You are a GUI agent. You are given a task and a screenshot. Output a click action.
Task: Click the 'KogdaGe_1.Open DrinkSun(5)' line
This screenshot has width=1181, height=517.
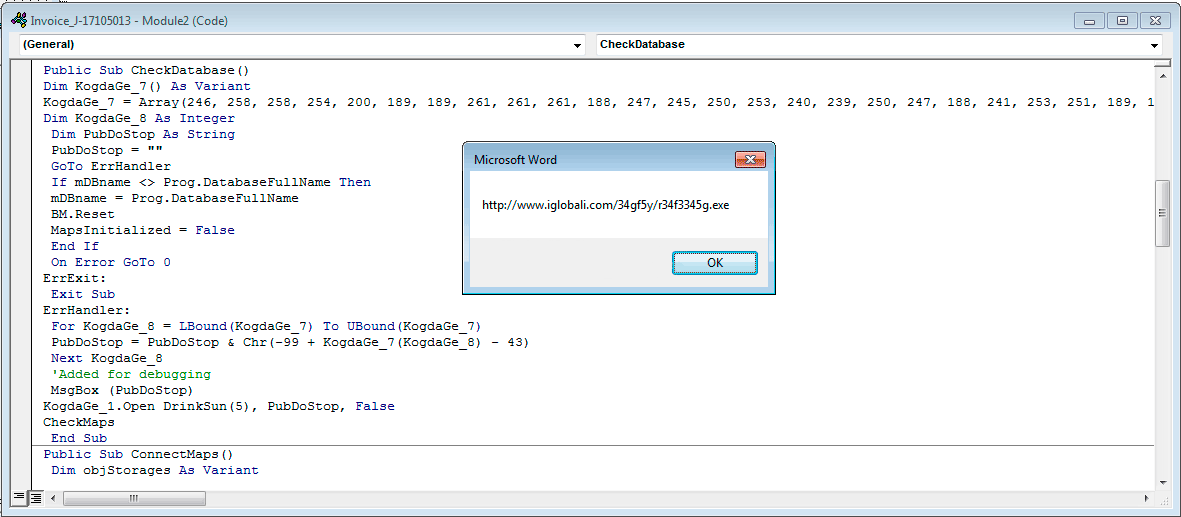click(218, 406)
